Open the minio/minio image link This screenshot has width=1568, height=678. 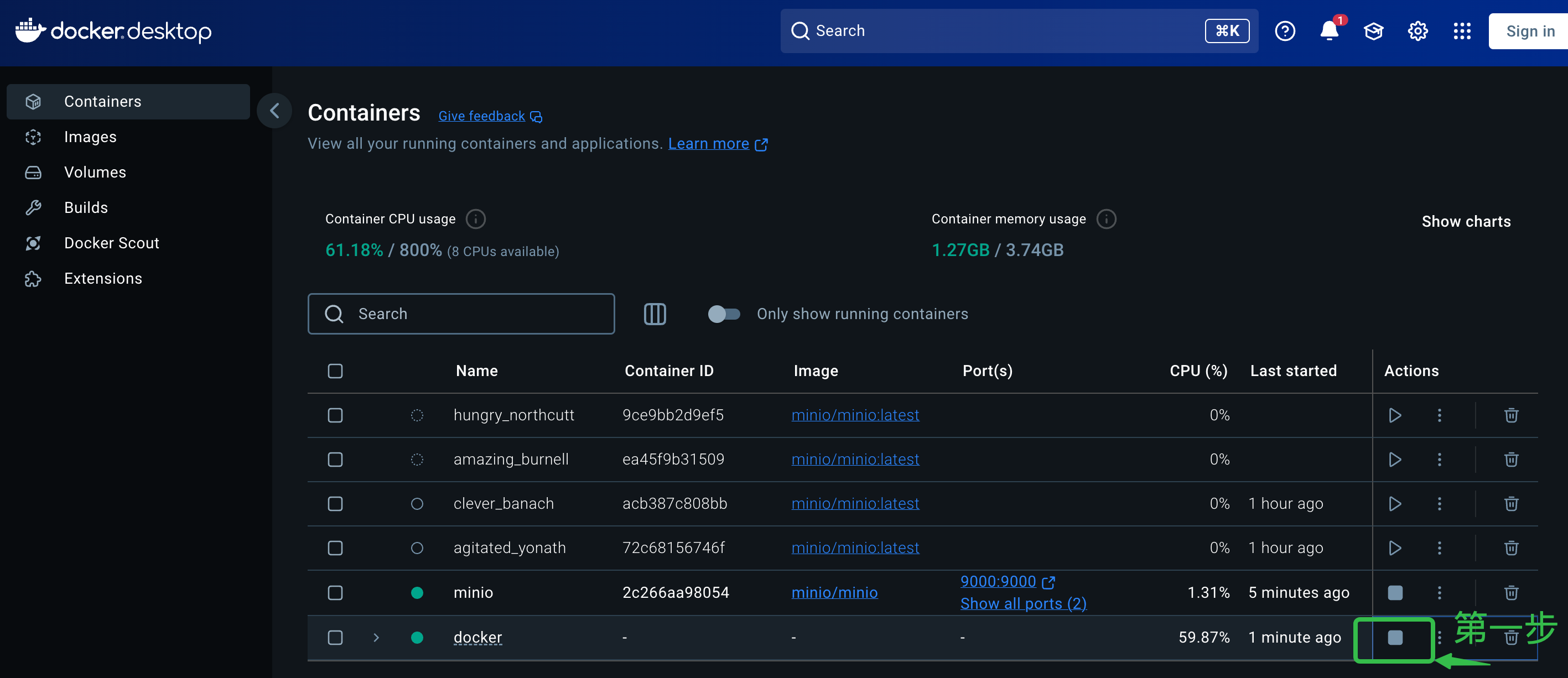(834, 593)
